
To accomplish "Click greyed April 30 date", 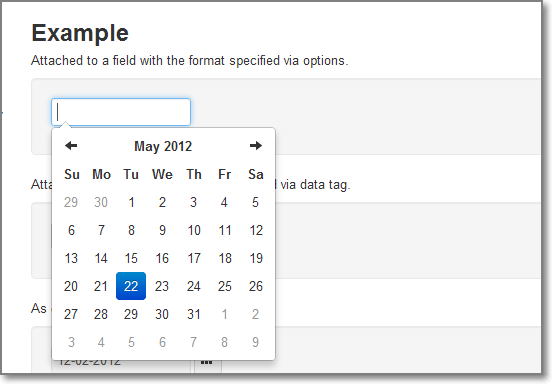I will [101, 202].
